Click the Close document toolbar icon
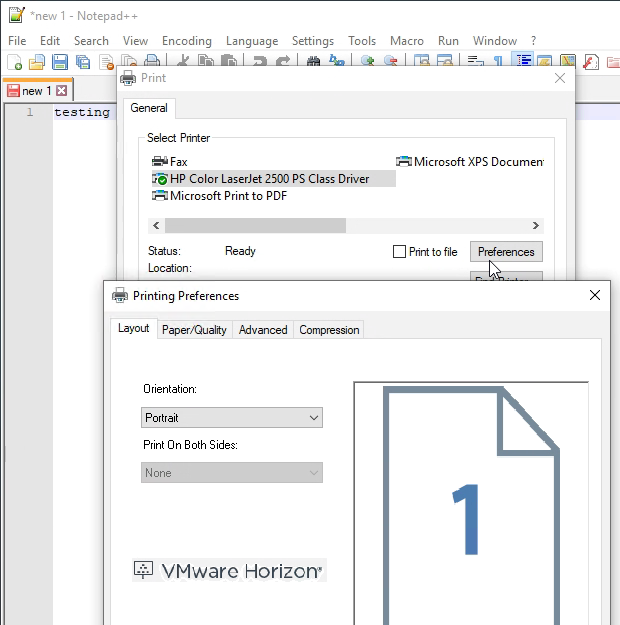The image size is (620, 625). tap(106, 62)
